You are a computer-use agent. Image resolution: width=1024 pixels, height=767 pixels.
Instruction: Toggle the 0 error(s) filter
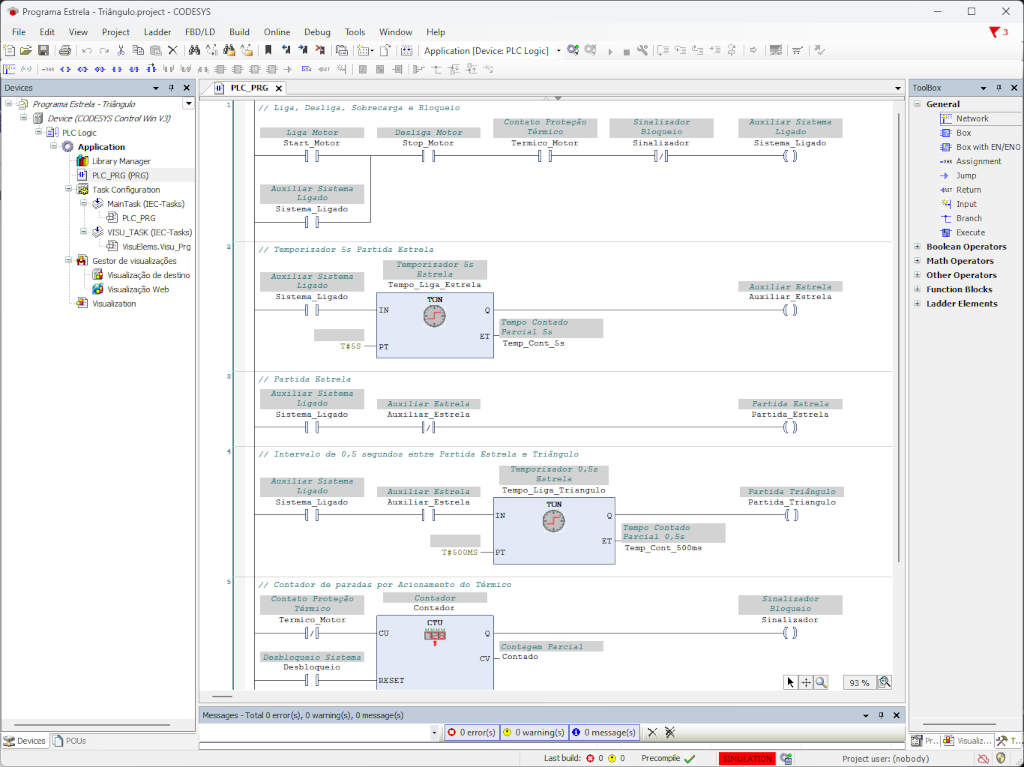click(471, 732)
